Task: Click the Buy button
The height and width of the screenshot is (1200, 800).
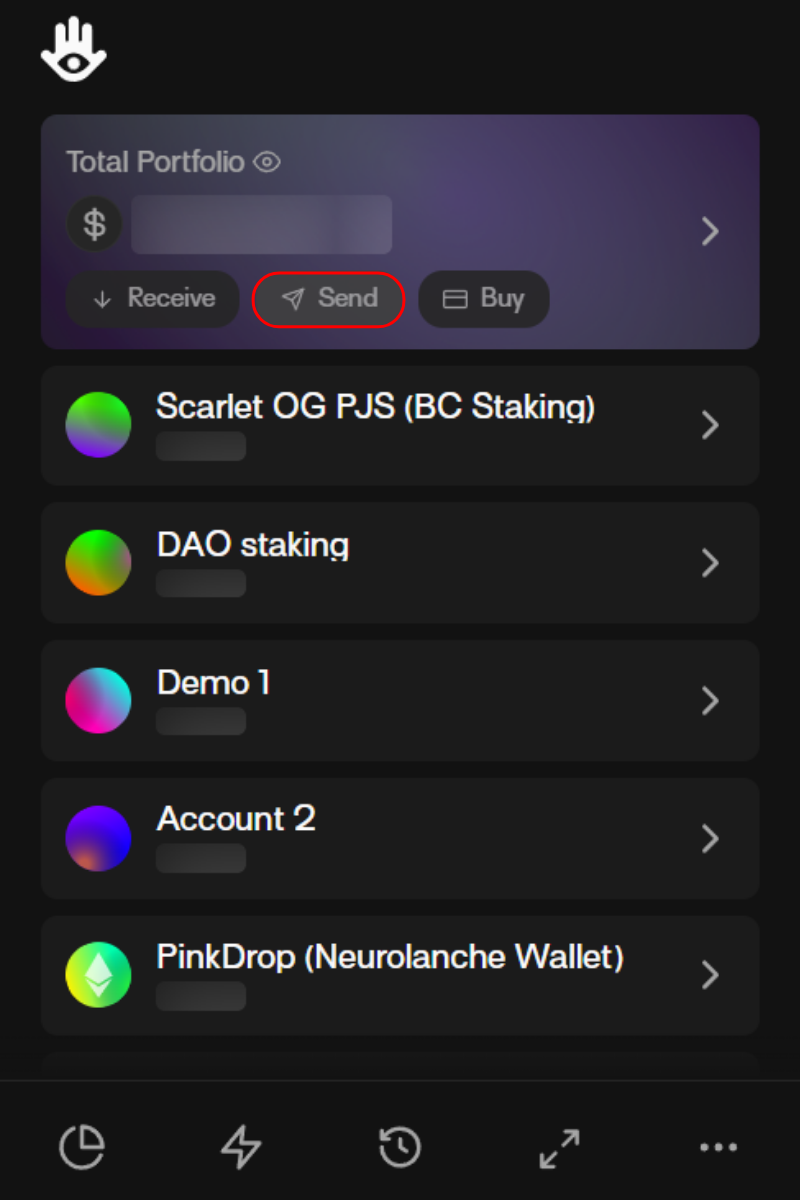Action: [x=484, y=299]
